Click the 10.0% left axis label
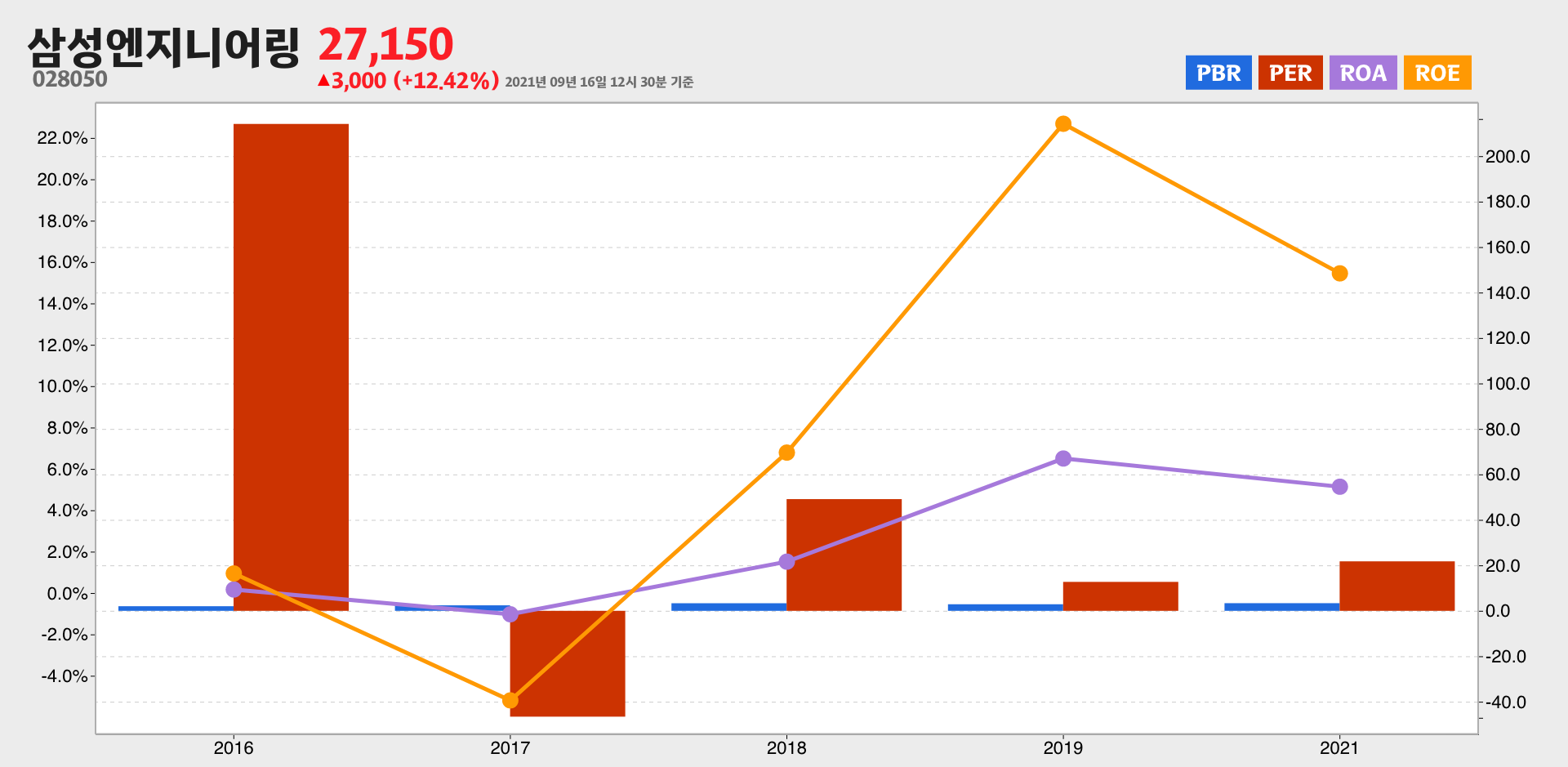 pos(63,386)
